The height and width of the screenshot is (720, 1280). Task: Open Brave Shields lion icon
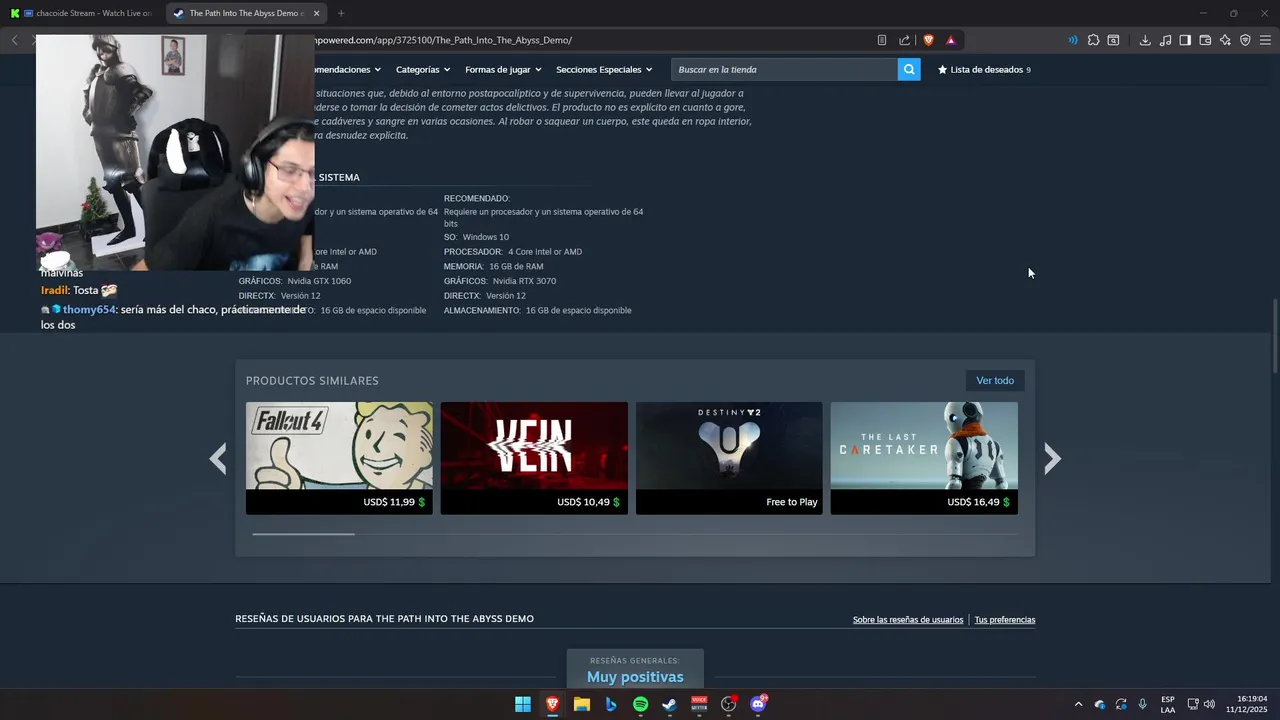coord(928,40)
